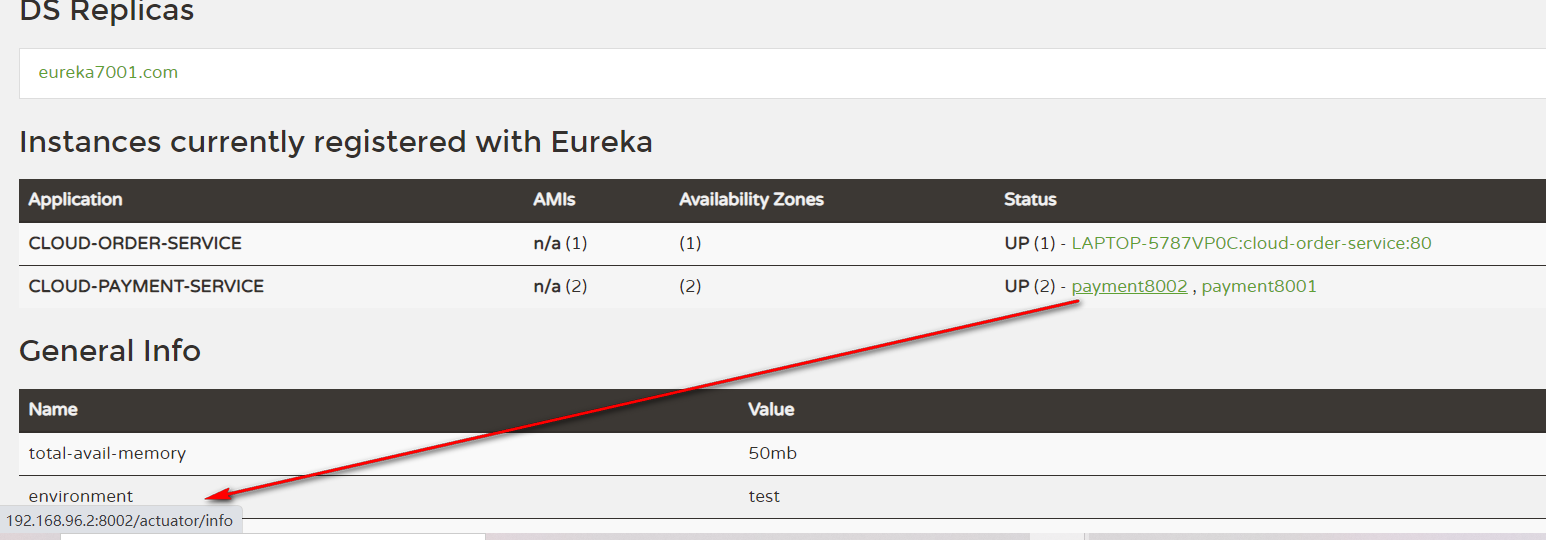The height and width of the screenshot is (540, 1546).
Task: Click the Instances currently registered with Eureka heading
Action: 336,142
